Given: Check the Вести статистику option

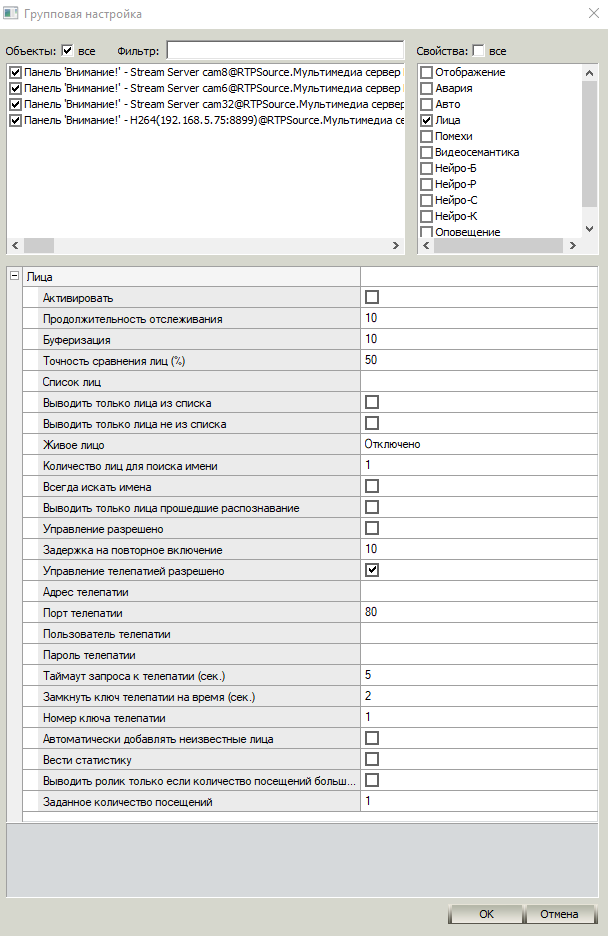Looking at the screenshot, I should pyautogui.click(x=372, y=759).
